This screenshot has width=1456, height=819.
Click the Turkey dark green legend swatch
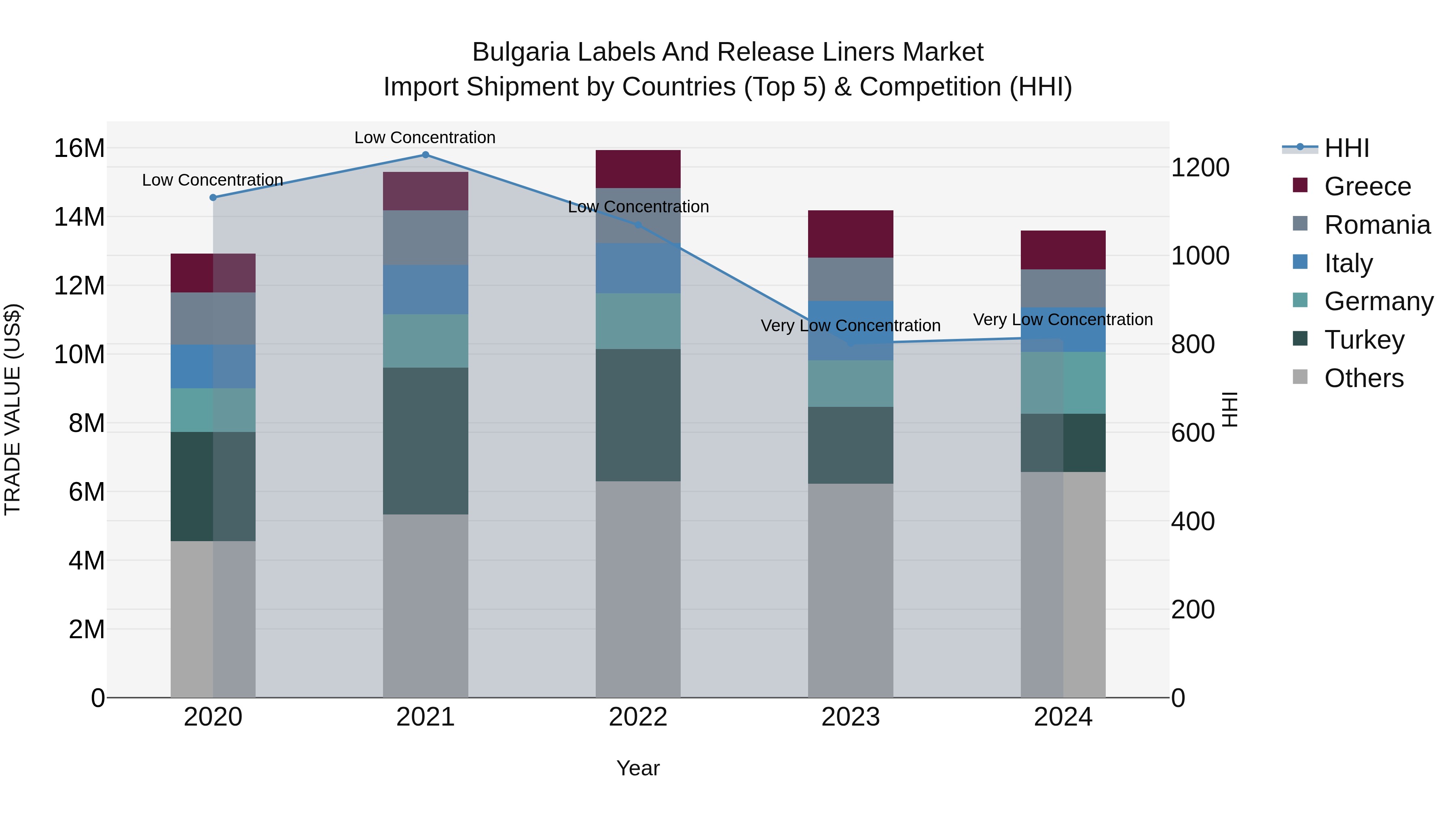[x=1300, y=338]
